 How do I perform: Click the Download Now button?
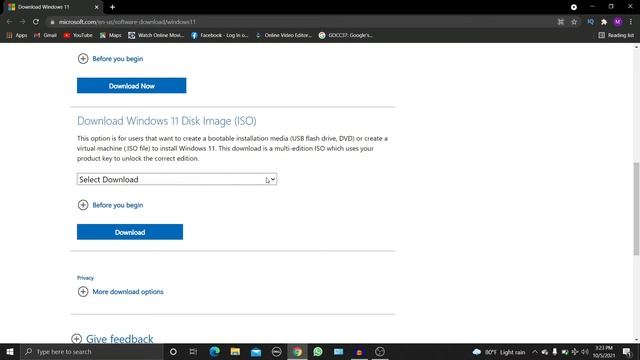(x=131, y=86)
